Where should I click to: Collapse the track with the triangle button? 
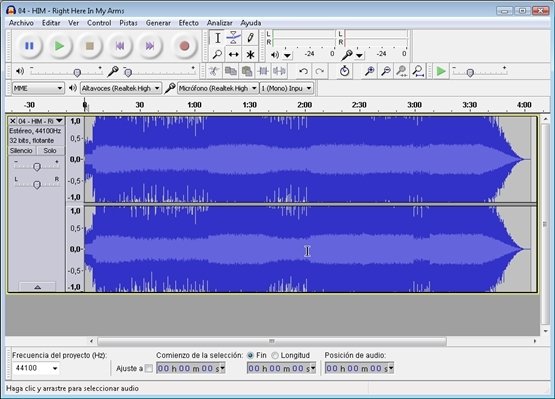(x=38, y=287)
